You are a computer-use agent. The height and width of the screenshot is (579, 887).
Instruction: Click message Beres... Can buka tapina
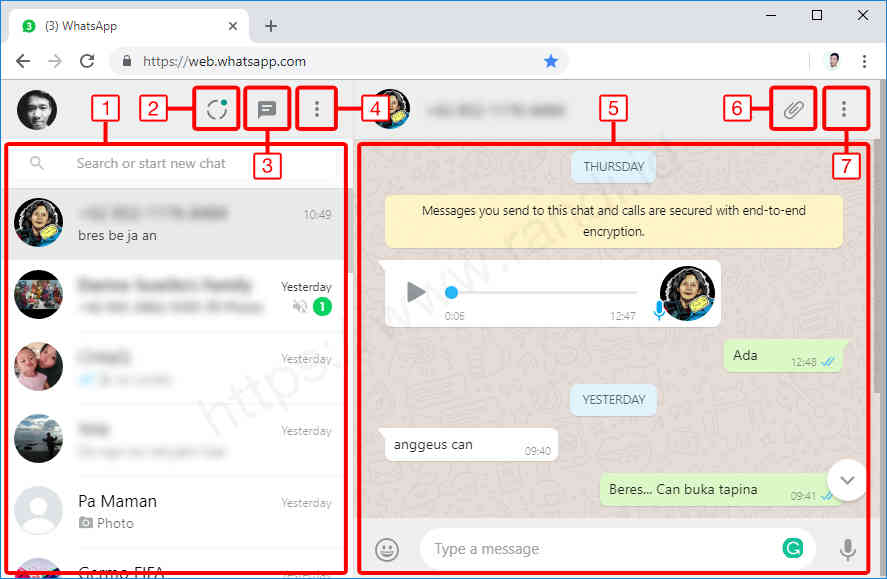(x=721, y=490)
